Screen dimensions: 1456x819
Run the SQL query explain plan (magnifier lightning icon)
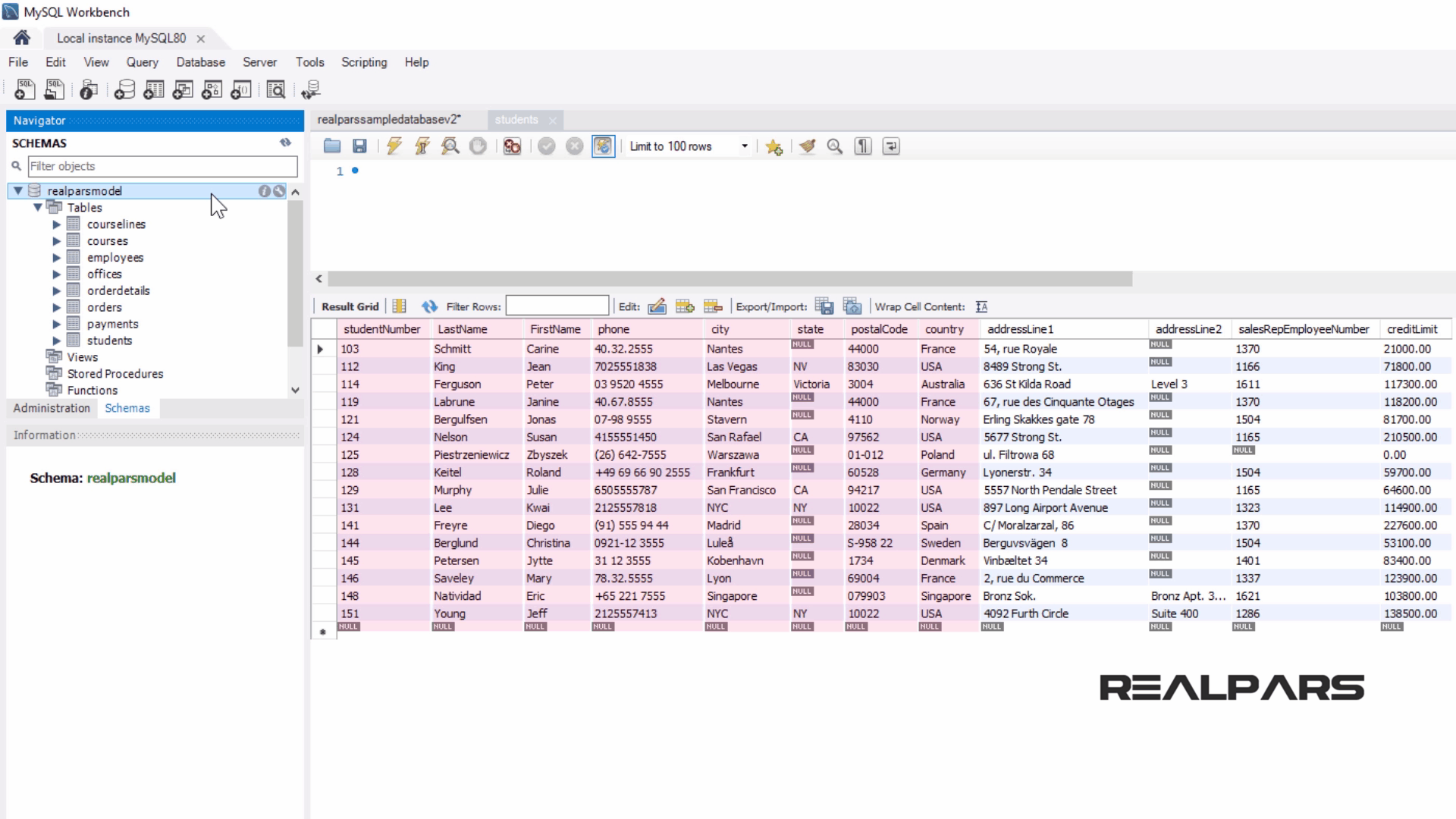pyautogui.click(x=450, y=146)
